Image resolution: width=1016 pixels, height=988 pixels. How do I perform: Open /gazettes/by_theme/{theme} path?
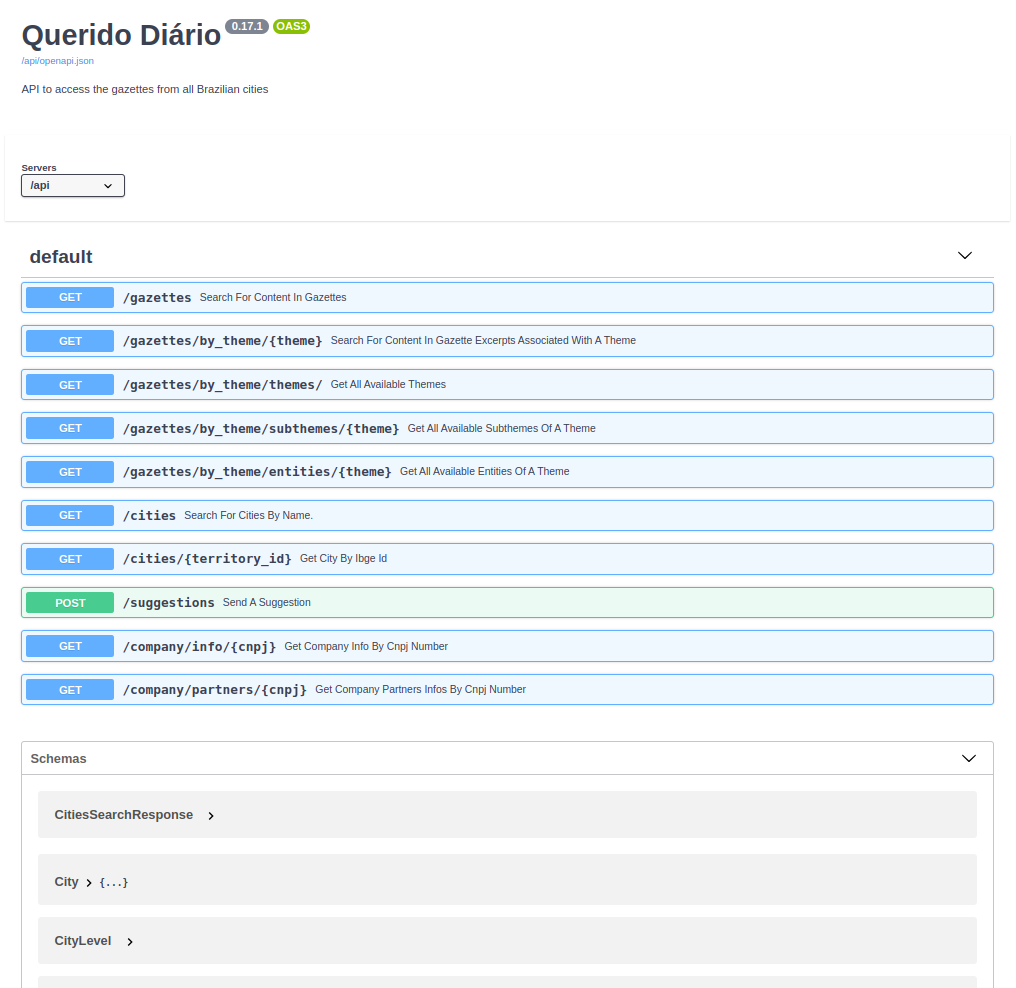tap(222, 341)
